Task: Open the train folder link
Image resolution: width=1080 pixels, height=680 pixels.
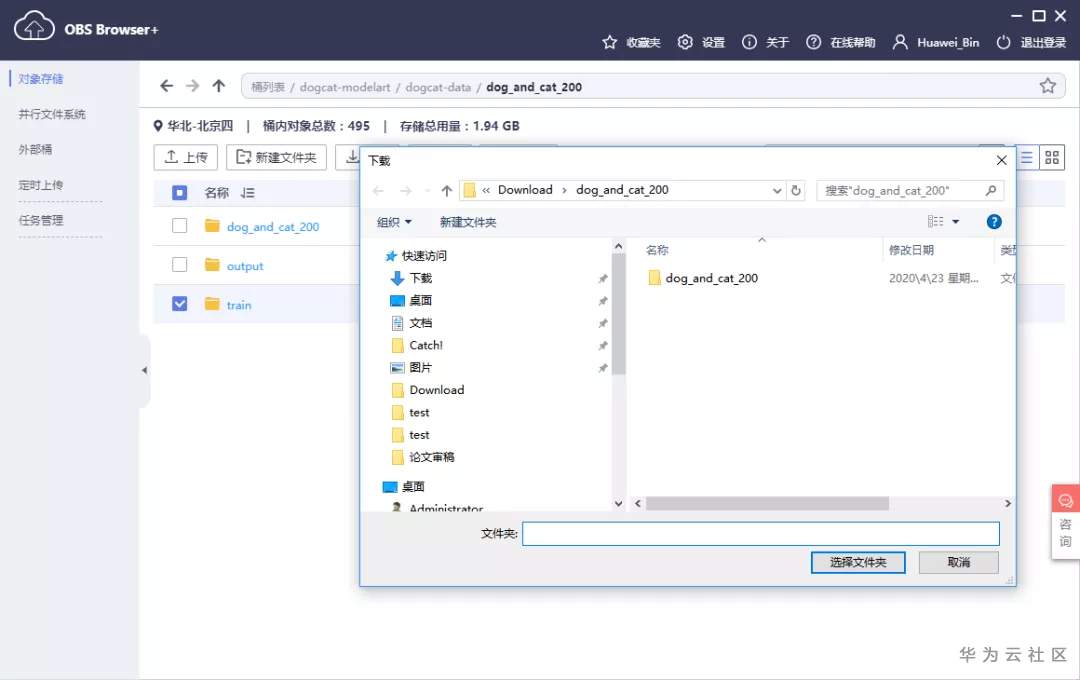Action: click(239, 305)
